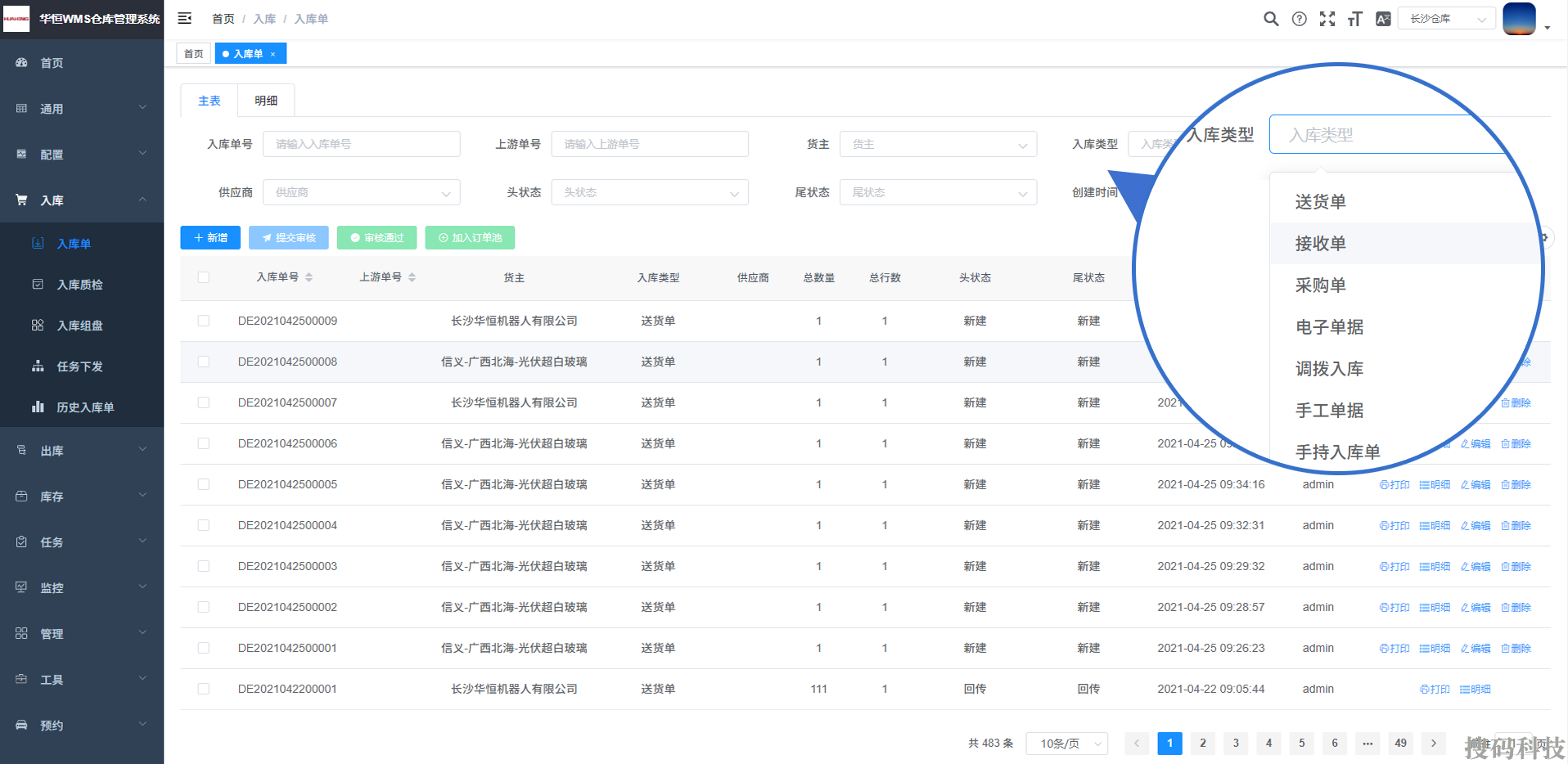Open the 预约 sidebar menu
This screenshot has width=1568, height=764.
[82, 726]
